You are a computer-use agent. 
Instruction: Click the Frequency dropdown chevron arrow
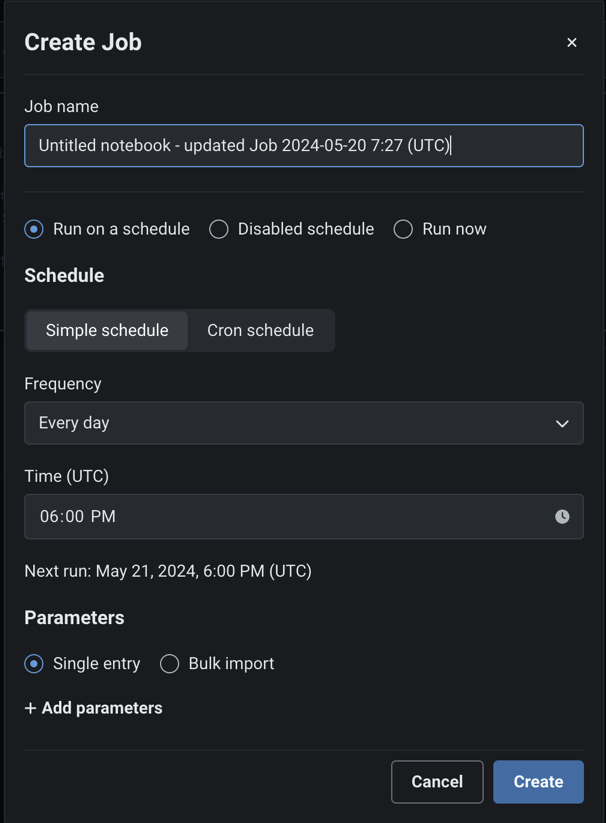[562, 424]
